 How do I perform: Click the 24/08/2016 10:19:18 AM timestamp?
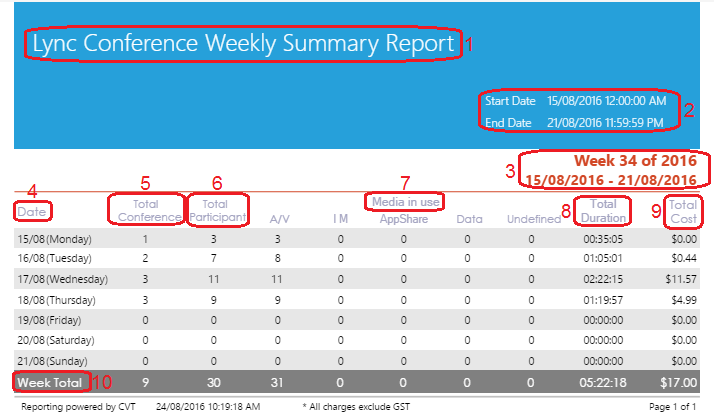tap(208, 407)
